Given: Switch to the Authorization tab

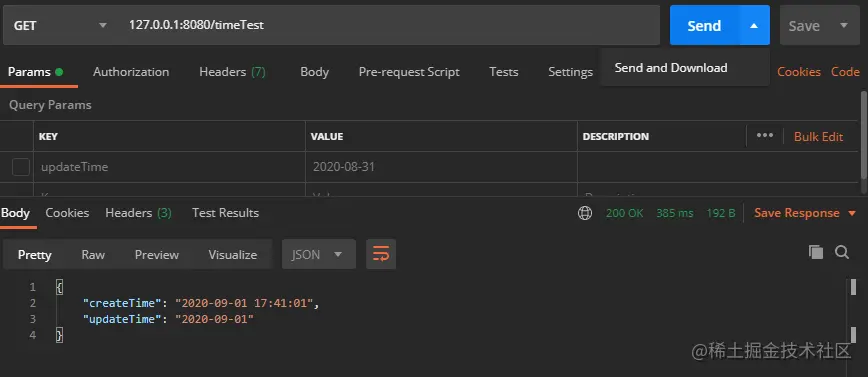Looking at the screenshot, I should [131, 72].
